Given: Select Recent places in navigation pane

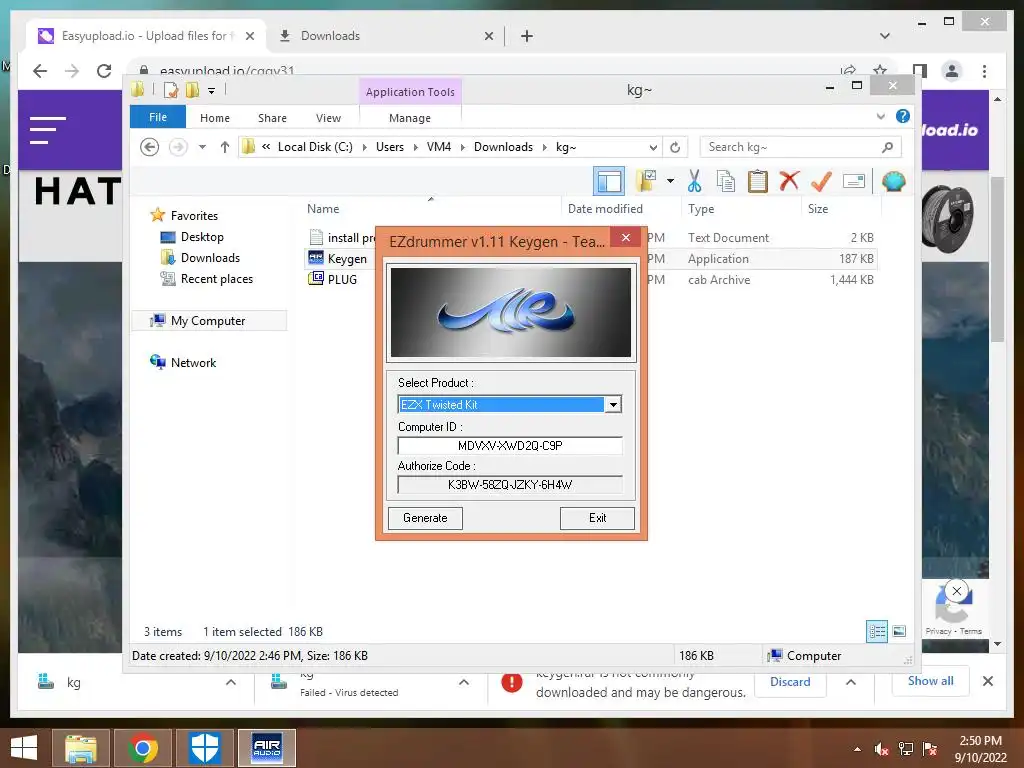Looking at the screenshot, I should pyautogui.click(x=216, y=279).
